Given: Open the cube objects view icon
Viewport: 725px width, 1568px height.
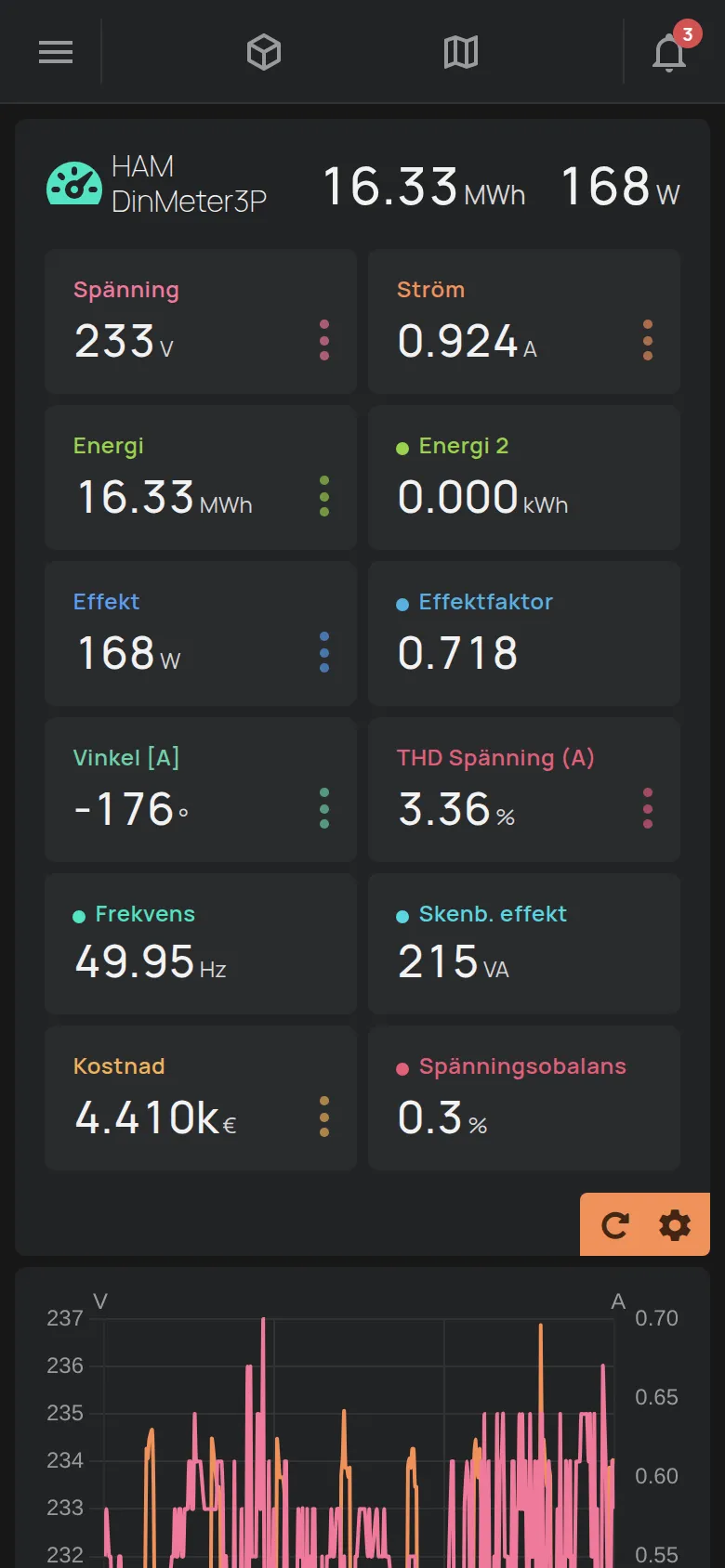Looking at the screenshot, I should [264, 52].
